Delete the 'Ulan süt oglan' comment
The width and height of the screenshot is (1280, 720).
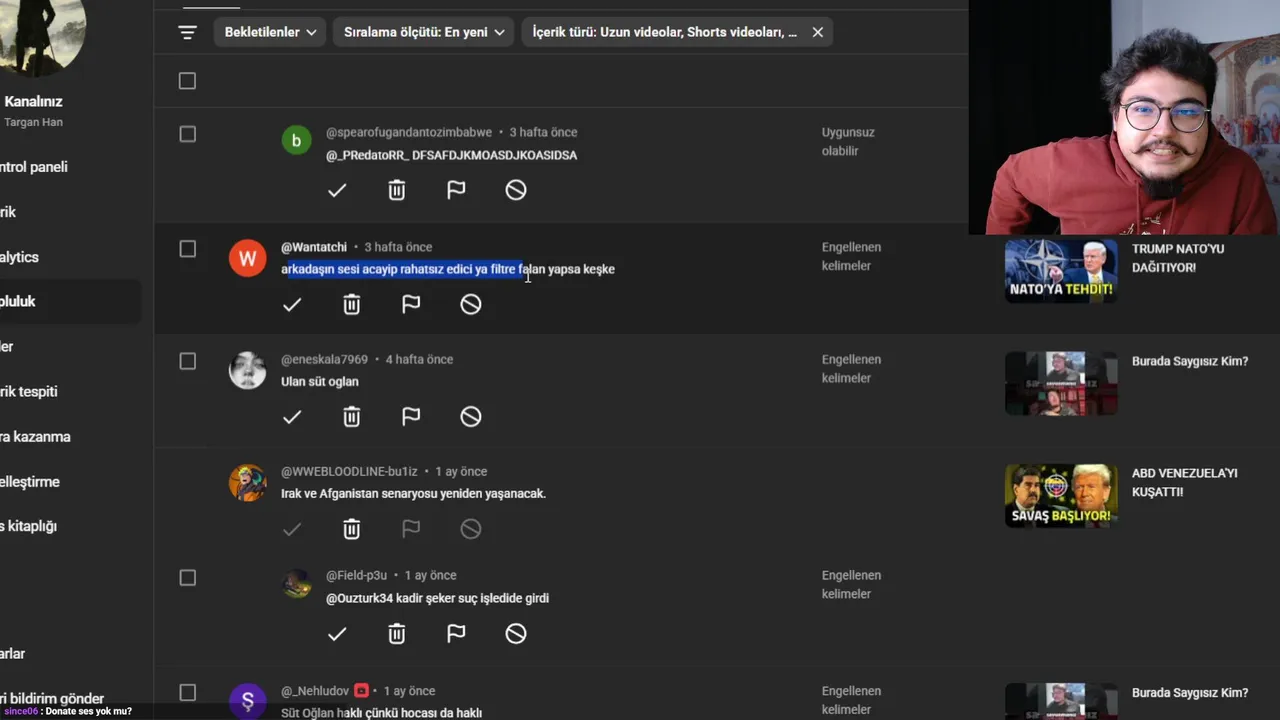pos(352,417)
